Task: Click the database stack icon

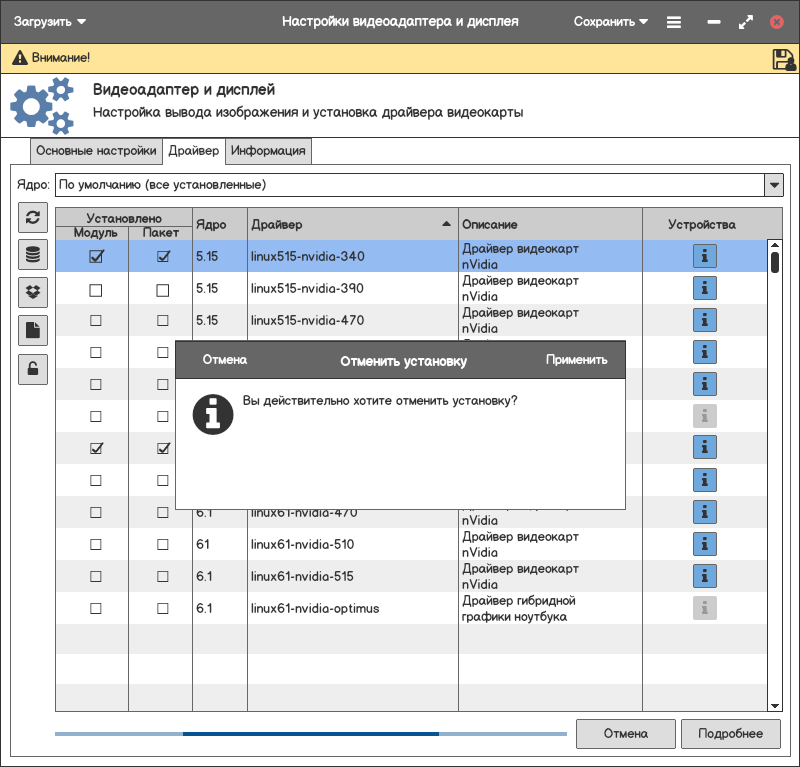Action: (33, 255)
